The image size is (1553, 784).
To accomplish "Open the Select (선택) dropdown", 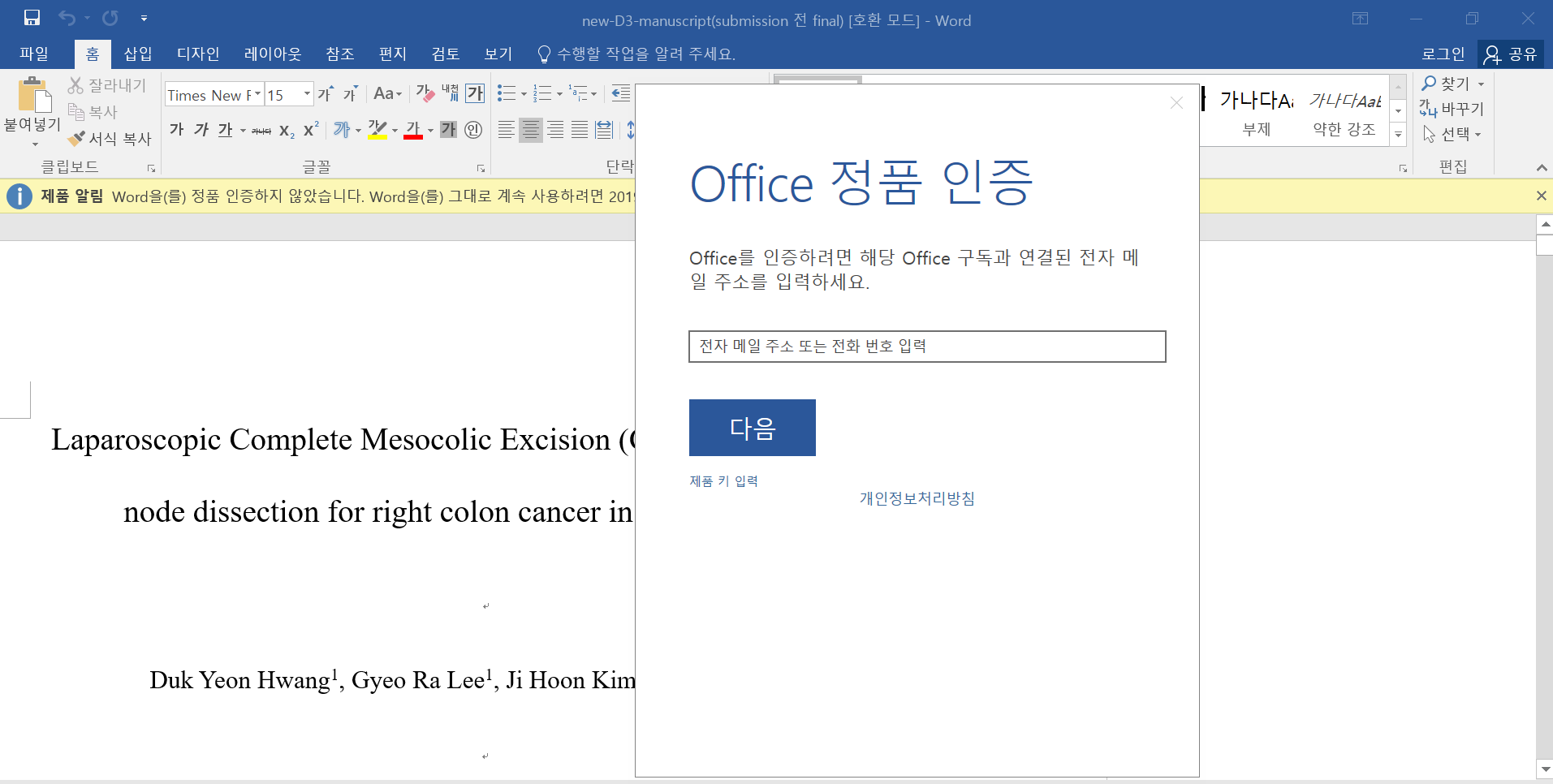I will click(x=1452, y=134).
